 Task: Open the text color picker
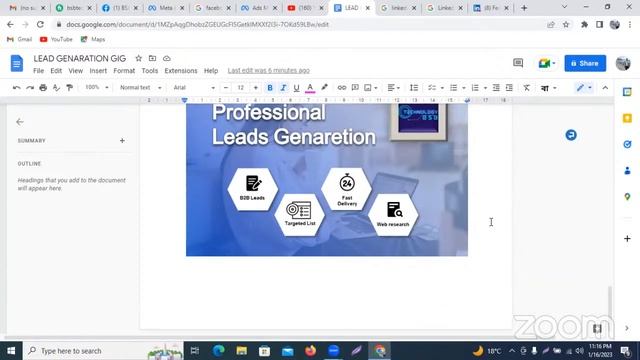tap(310, 88)
